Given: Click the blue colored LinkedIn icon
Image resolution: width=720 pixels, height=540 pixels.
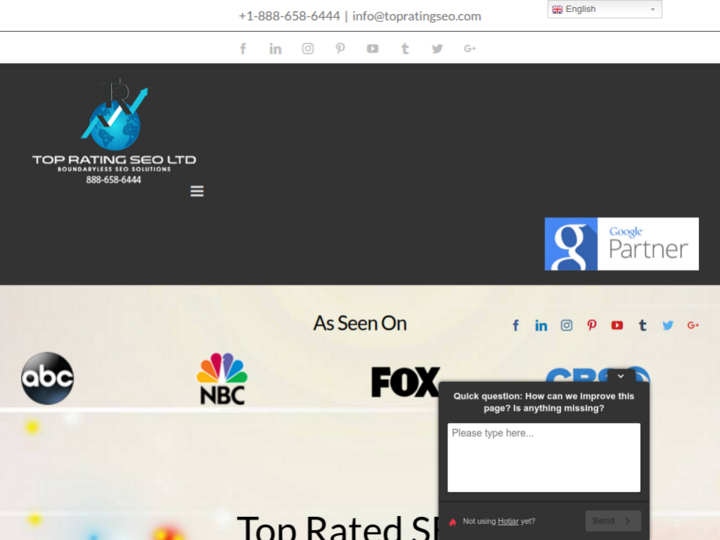Looking at the screenshot, I should tap(541, 325).
